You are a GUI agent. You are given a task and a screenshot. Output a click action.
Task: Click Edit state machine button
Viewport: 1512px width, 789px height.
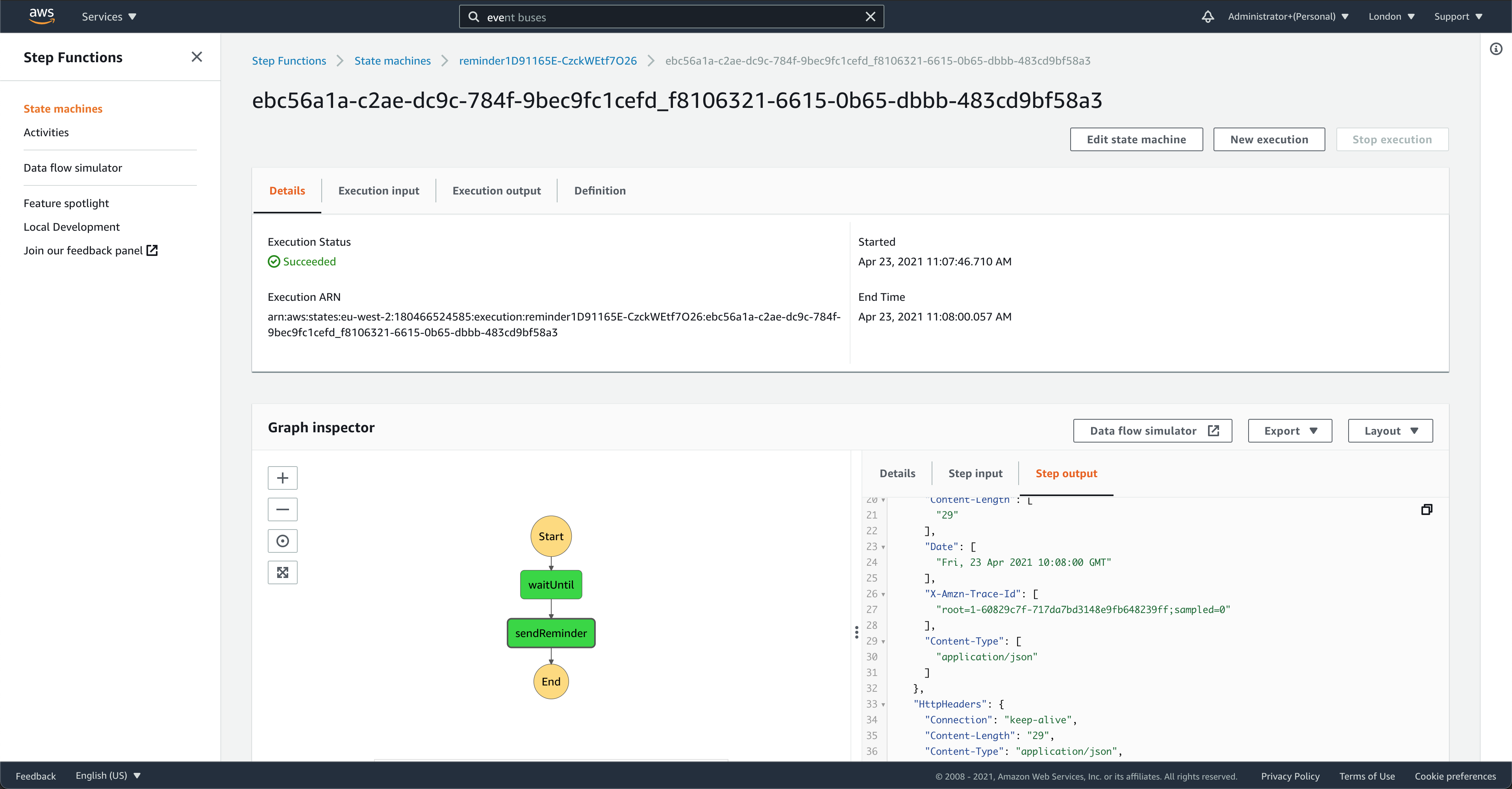tap(1136, 139)
